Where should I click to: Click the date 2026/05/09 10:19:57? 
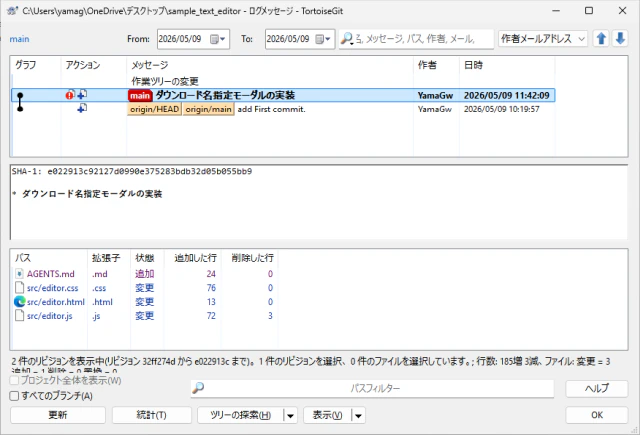pyautogui.click(x=502, y=109)
